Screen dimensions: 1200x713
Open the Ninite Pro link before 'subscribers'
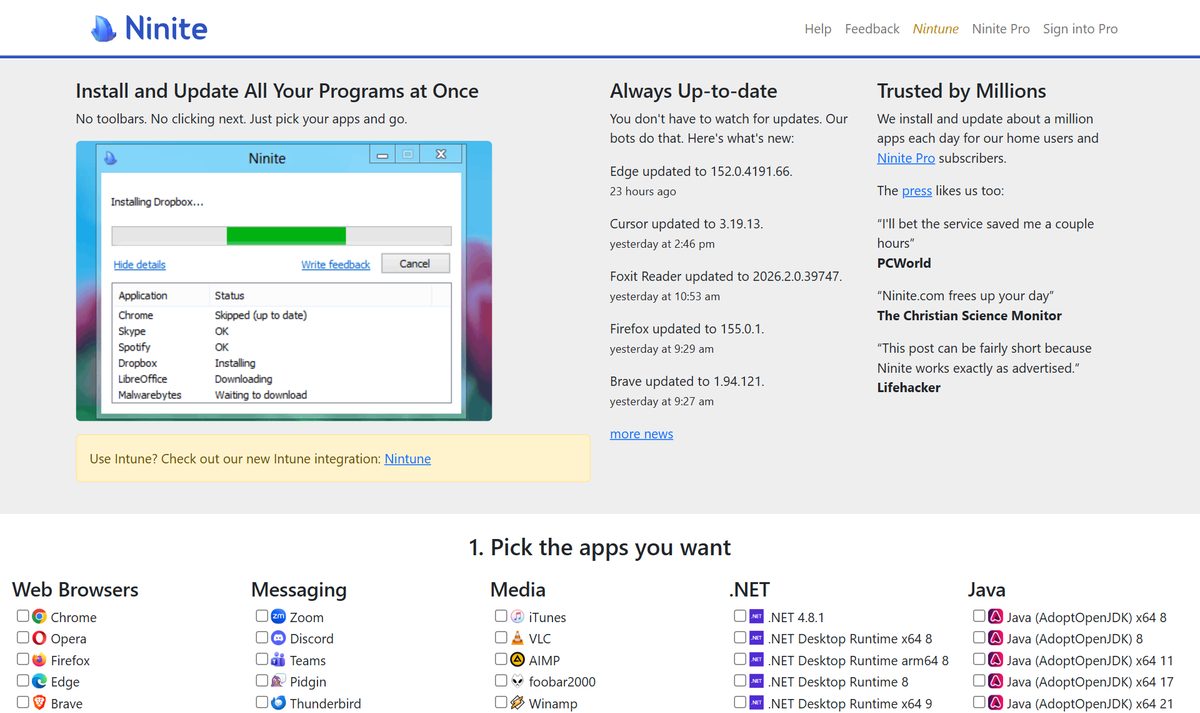[906, 158]
